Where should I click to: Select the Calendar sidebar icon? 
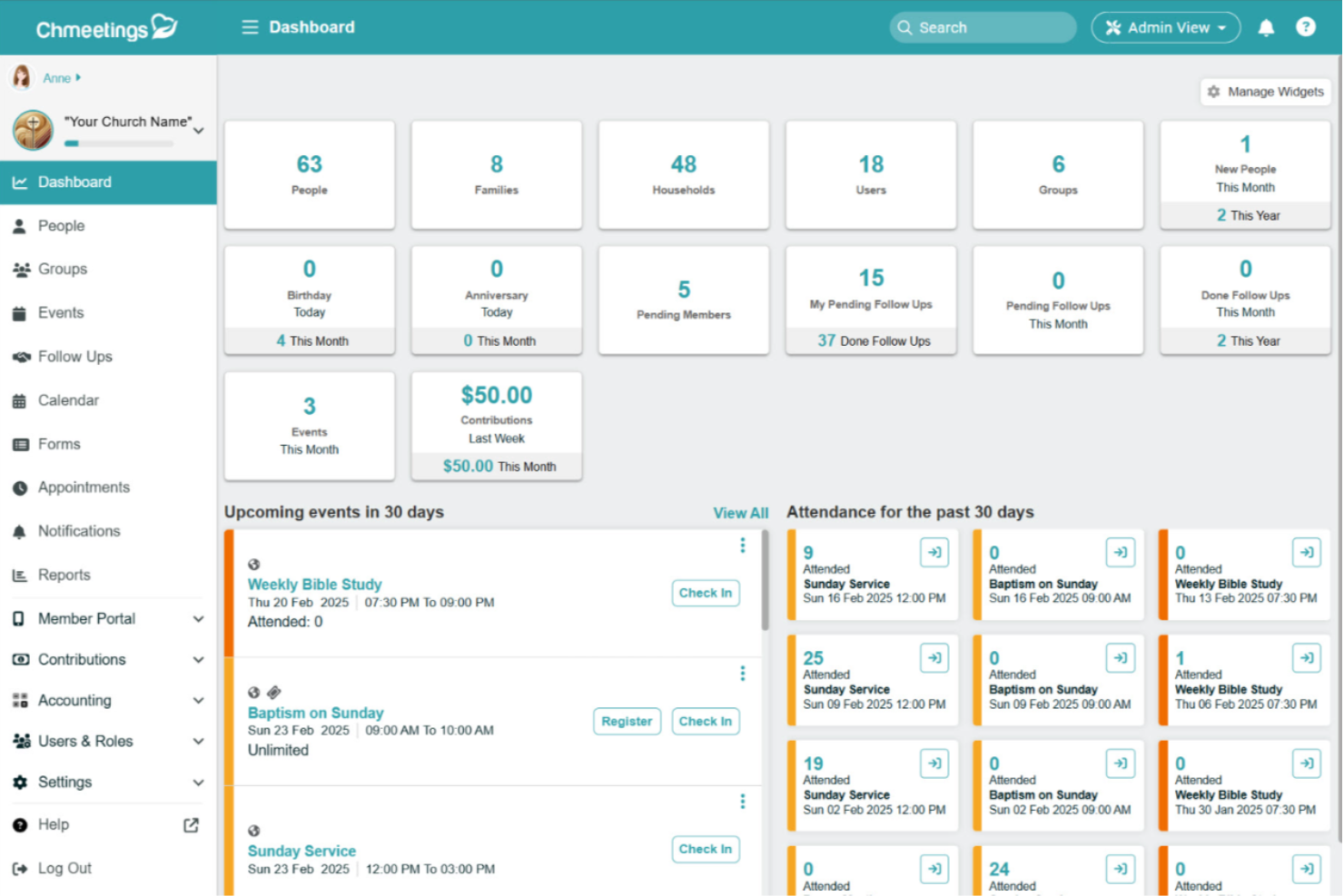(x=20, y=400)
